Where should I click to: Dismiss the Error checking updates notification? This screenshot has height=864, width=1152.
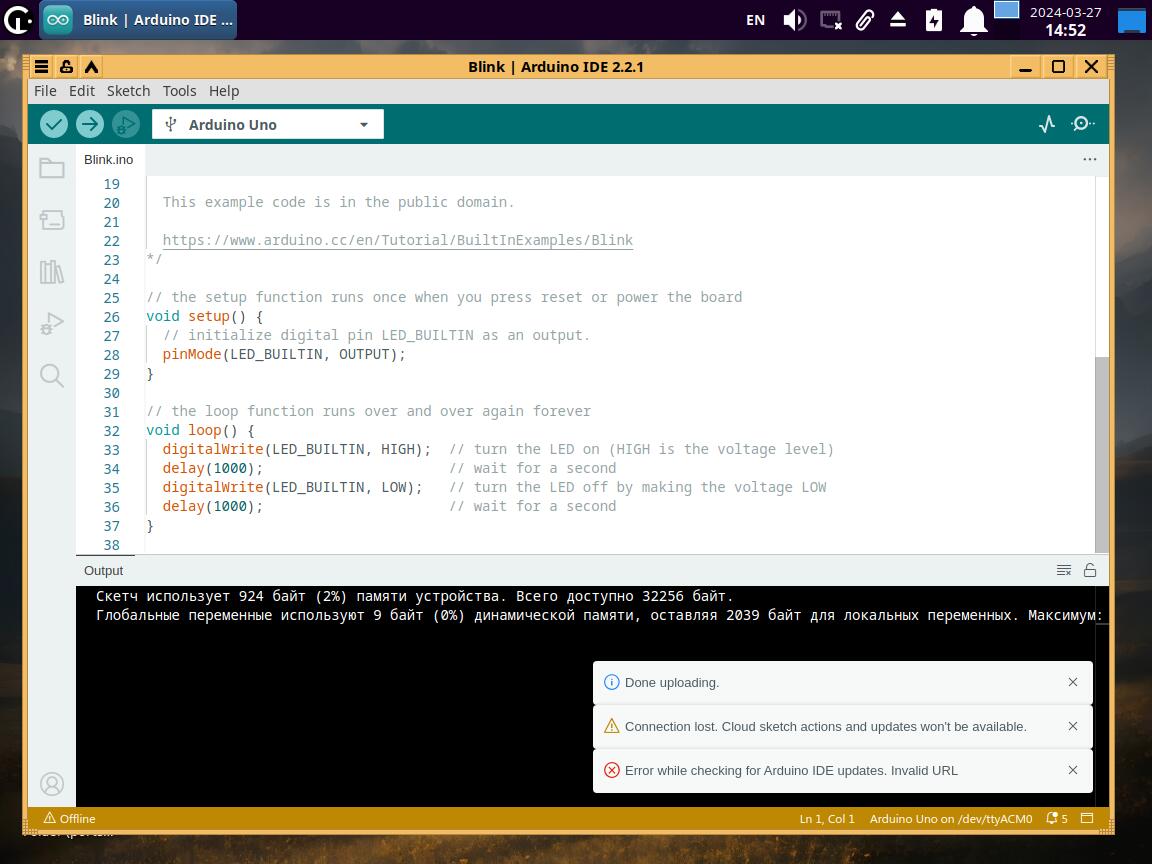tap(1073, 771)
